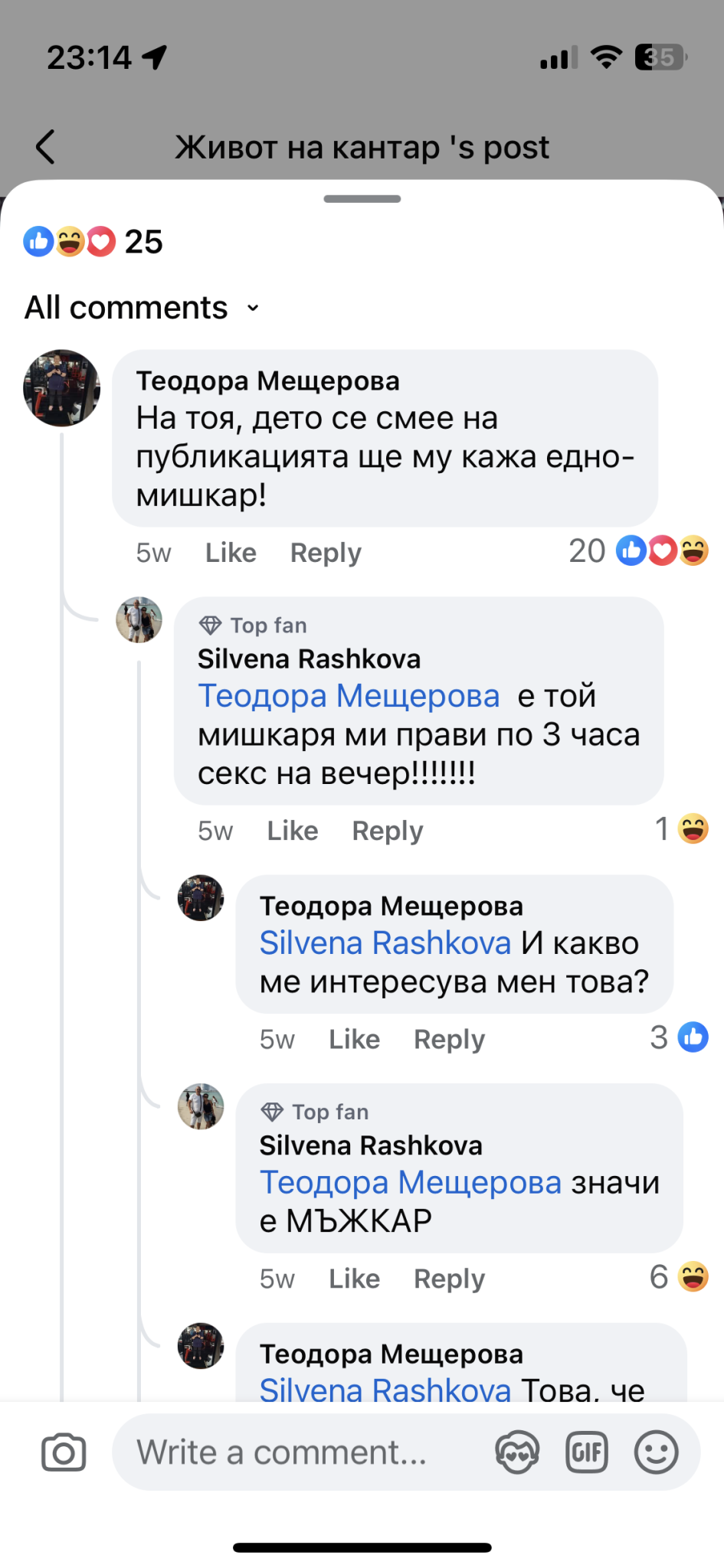Screen dimensions: 724x1568
Task: Reply to Теодора Мещерова's top comment
Action: 326,553
